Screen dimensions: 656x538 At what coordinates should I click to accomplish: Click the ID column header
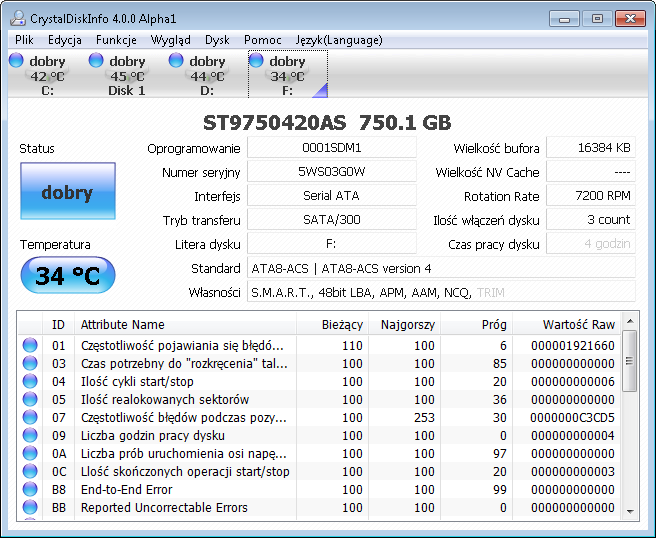[58, 324]
